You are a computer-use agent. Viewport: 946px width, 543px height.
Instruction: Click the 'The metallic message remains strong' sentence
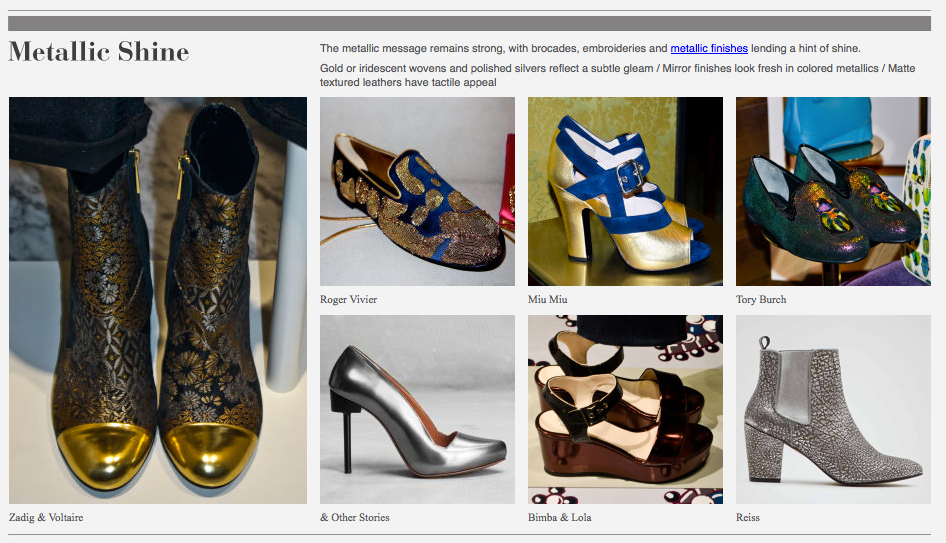pyautogui.click(x=590, y=48)
